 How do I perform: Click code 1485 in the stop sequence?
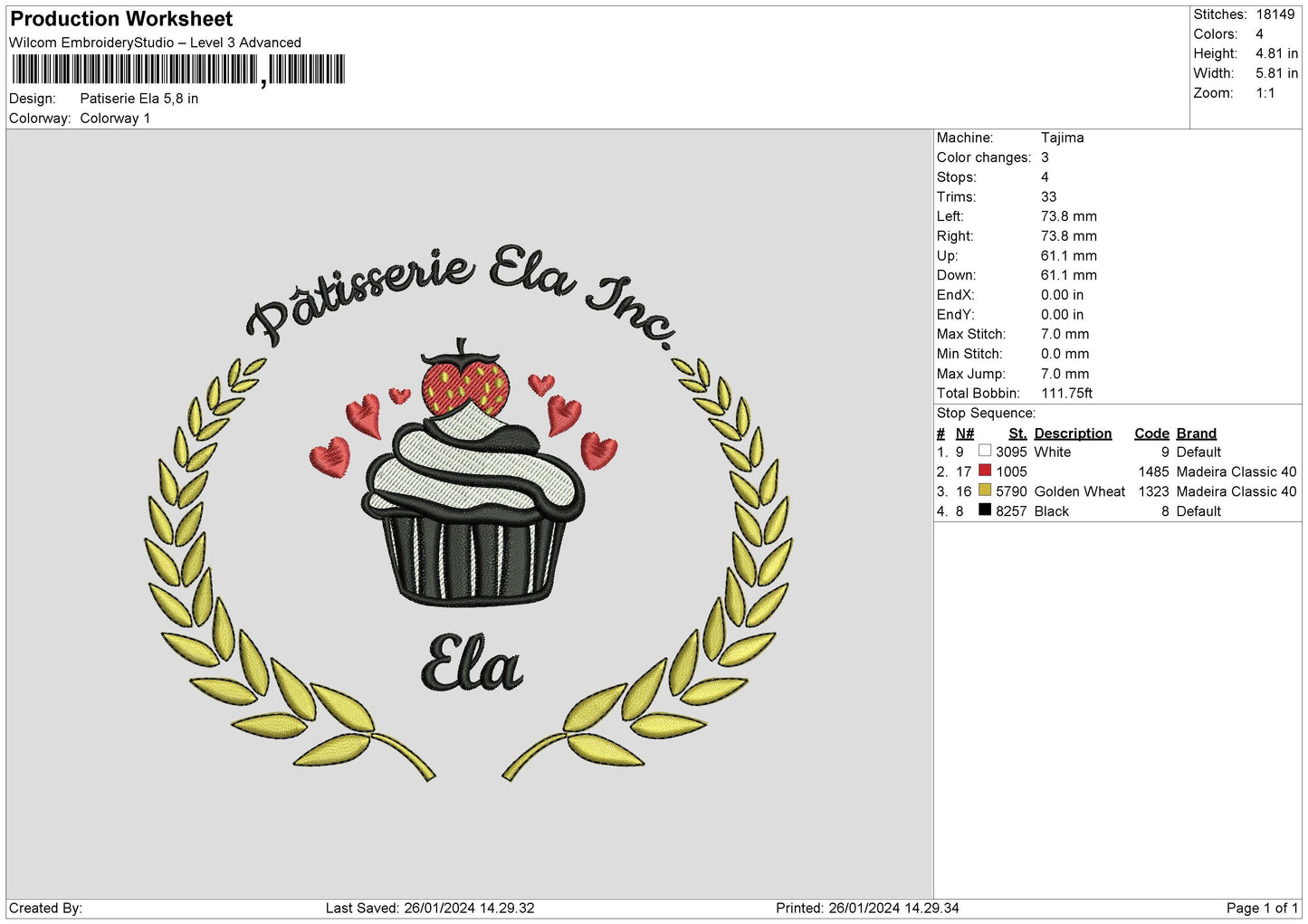1153,472
